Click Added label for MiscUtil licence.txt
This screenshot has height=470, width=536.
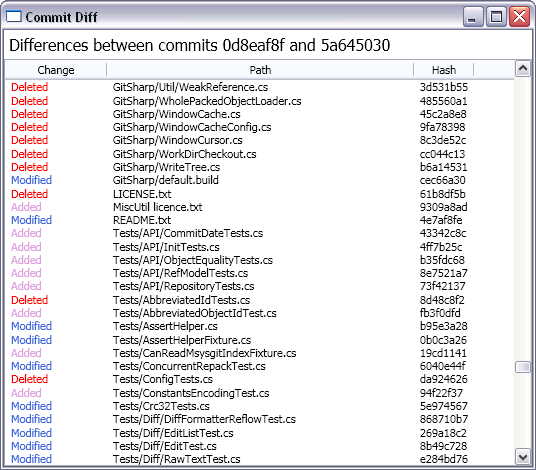coord(26,207)
